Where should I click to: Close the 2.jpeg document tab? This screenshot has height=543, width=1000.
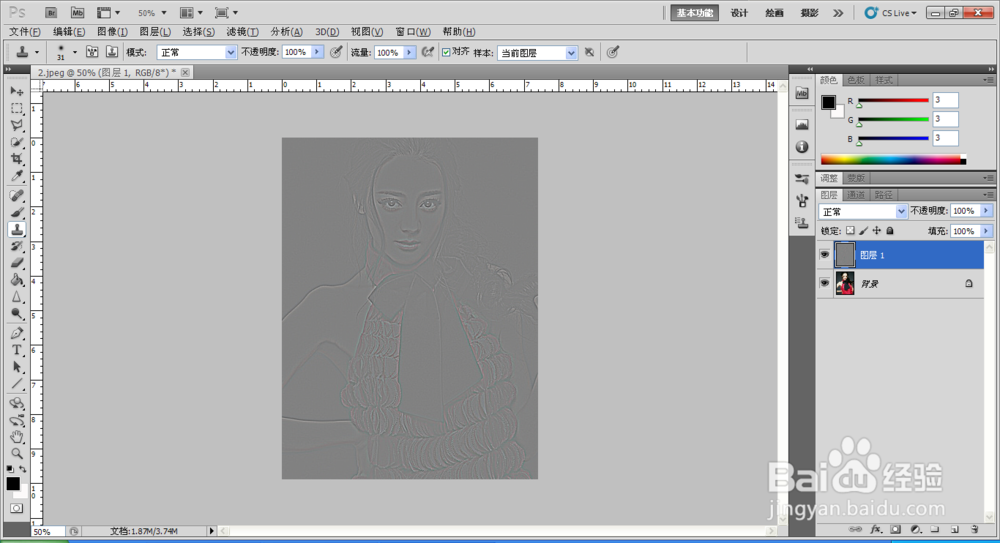point(185,73)
